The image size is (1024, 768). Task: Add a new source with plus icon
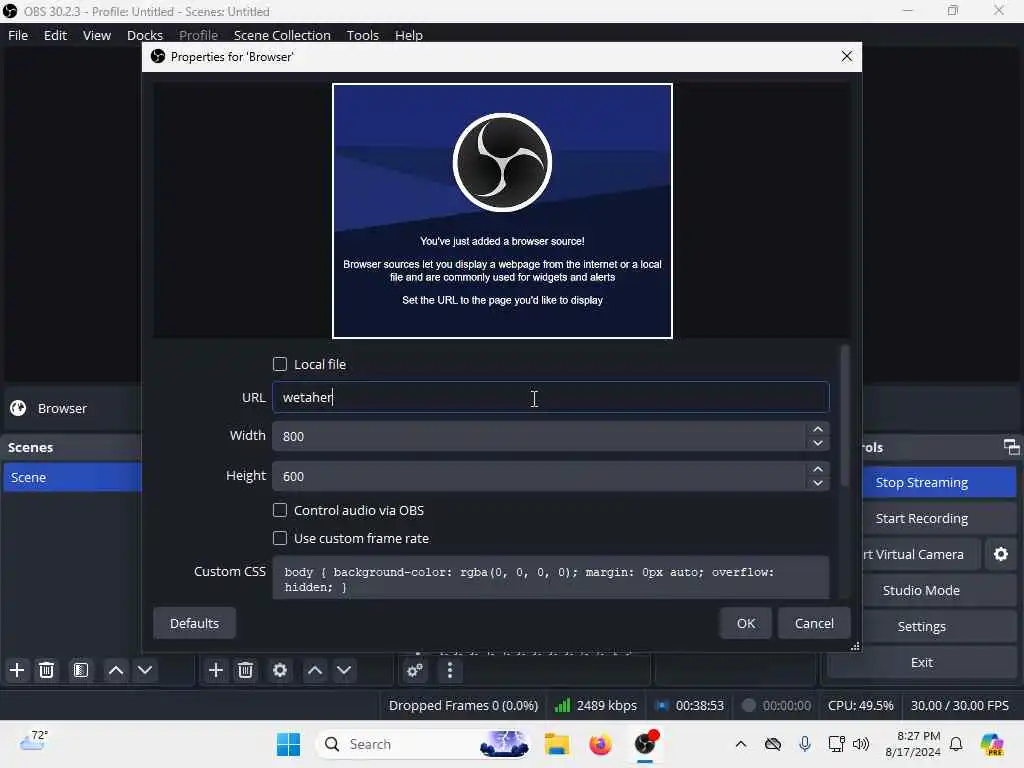pos(216,670)
